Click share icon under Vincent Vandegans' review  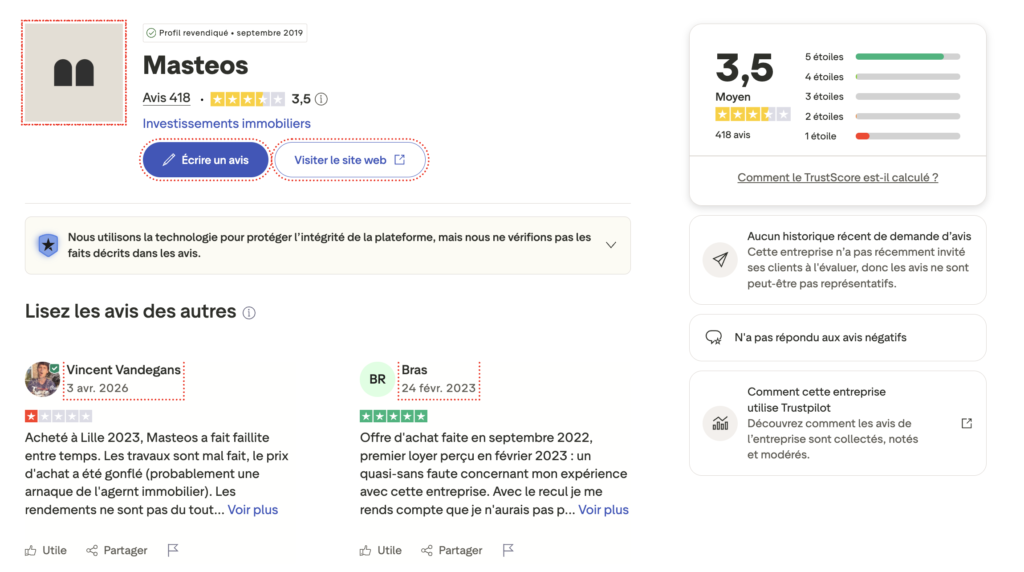(92, 550)
